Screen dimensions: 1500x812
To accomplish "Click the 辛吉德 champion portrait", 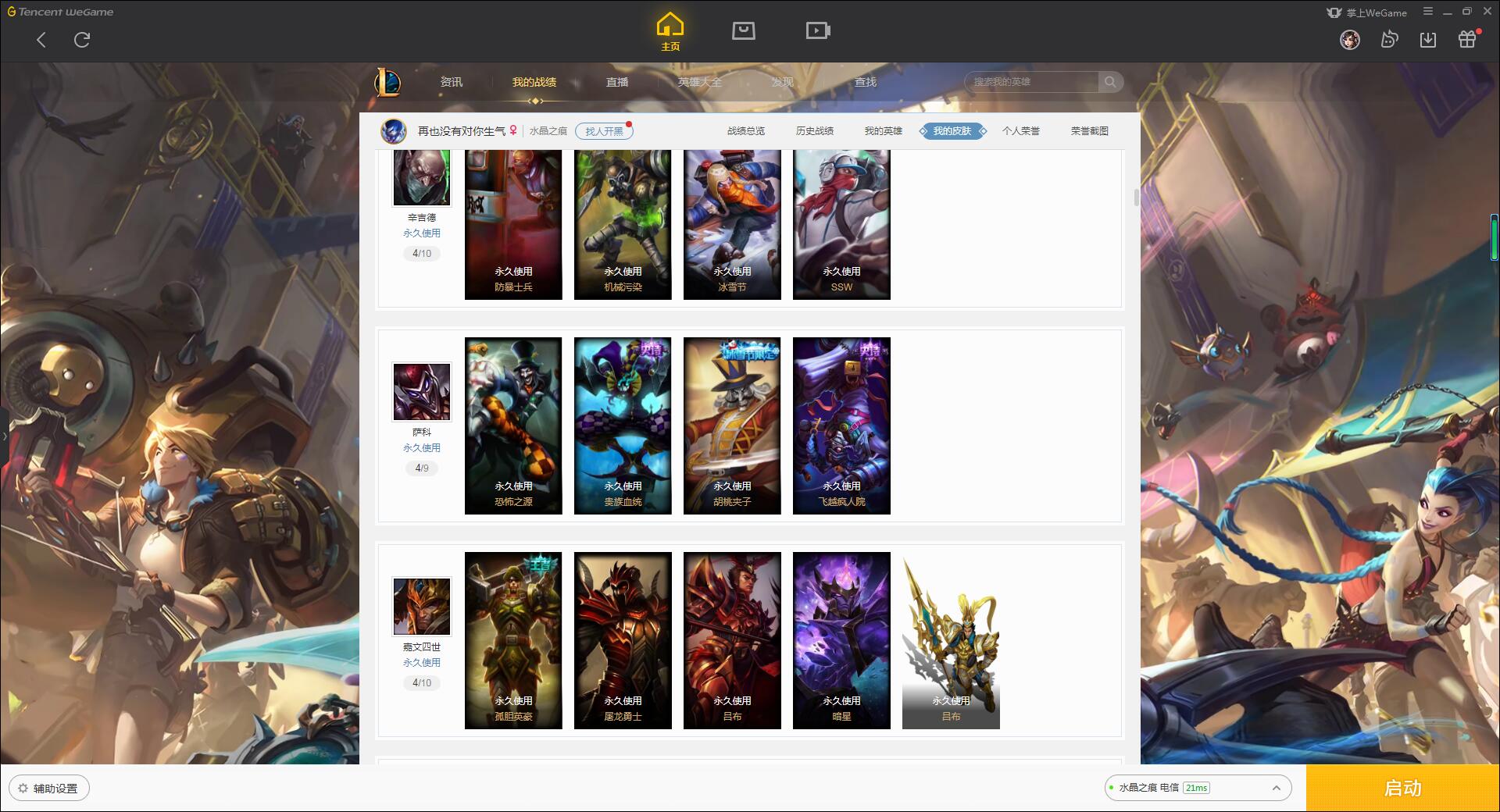I will (422, 178).
